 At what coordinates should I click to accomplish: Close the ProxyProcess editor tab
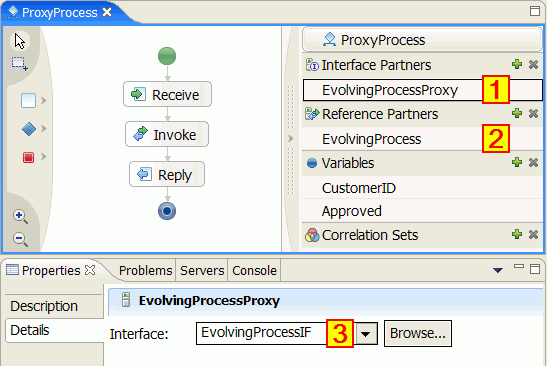[x=107, y=12]
